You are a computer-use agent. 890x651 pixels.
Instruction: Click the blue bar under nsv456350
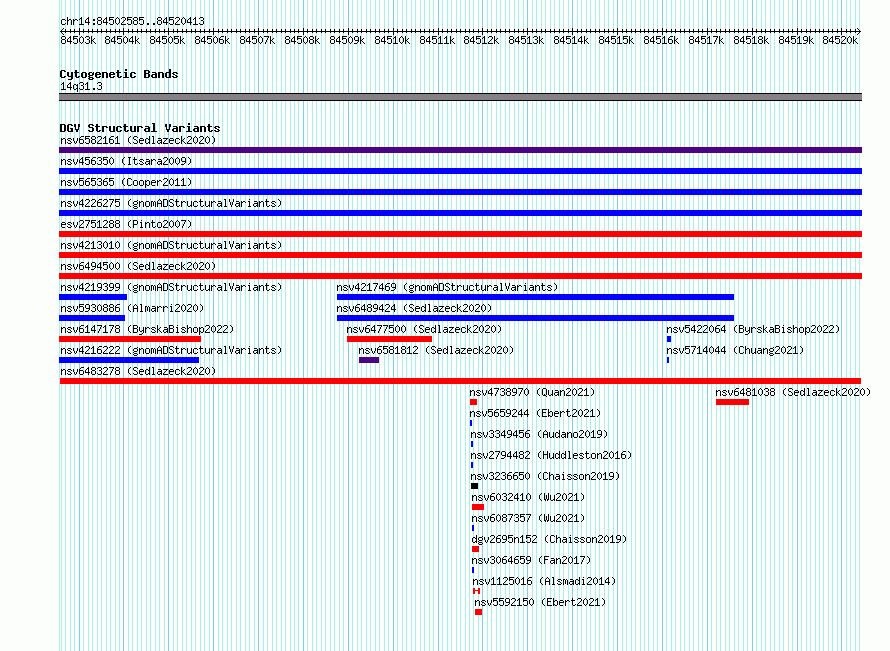tap(460, 171)
